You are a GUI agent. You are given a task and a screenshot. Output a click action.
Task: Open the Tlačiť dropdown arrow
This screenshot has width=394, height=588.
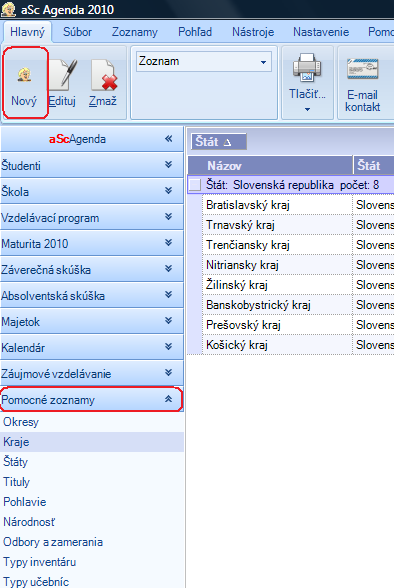click(x=307, y=110)
